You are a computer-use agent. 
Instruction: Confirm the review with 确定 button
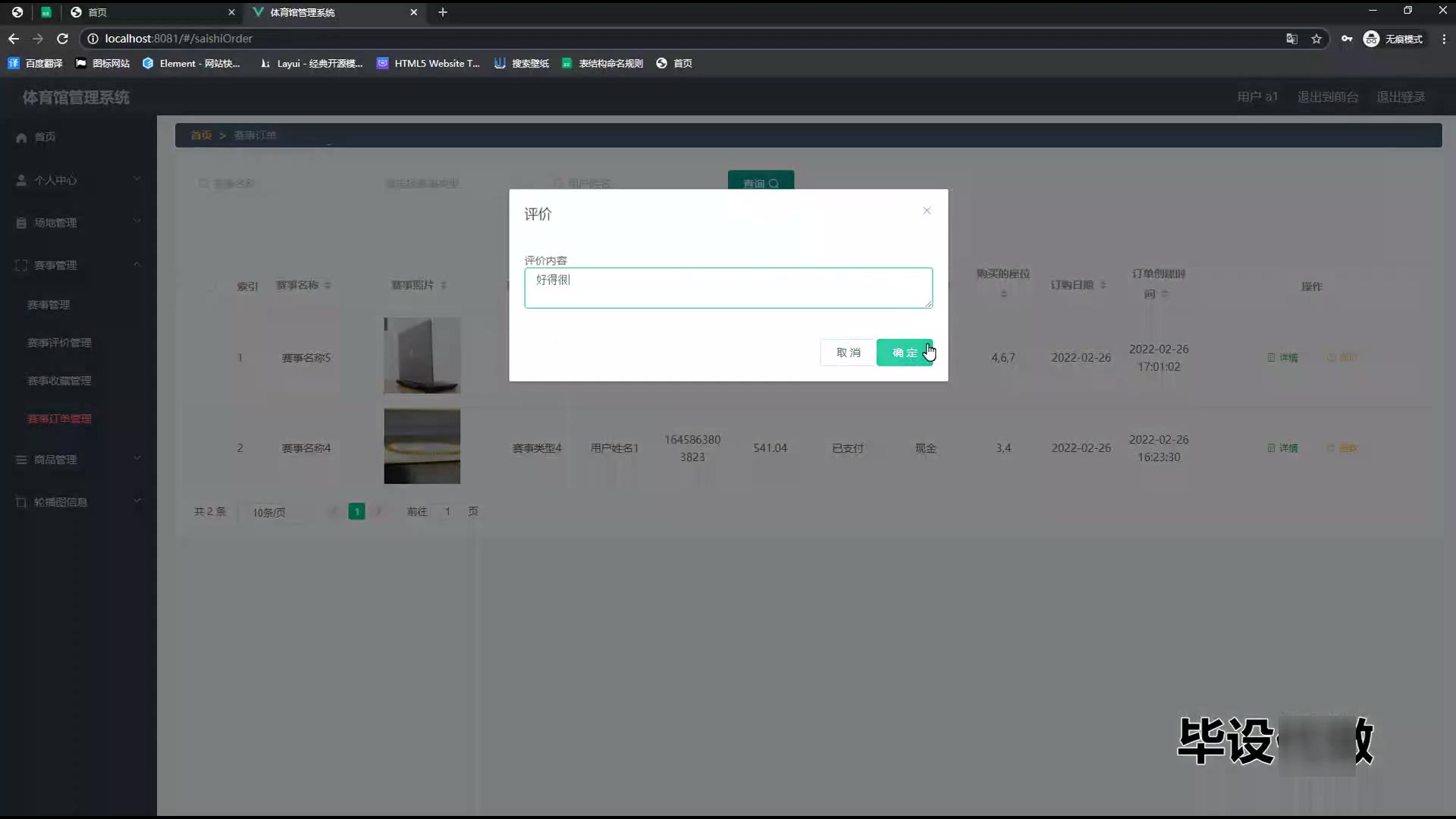[x=905, y=353]
